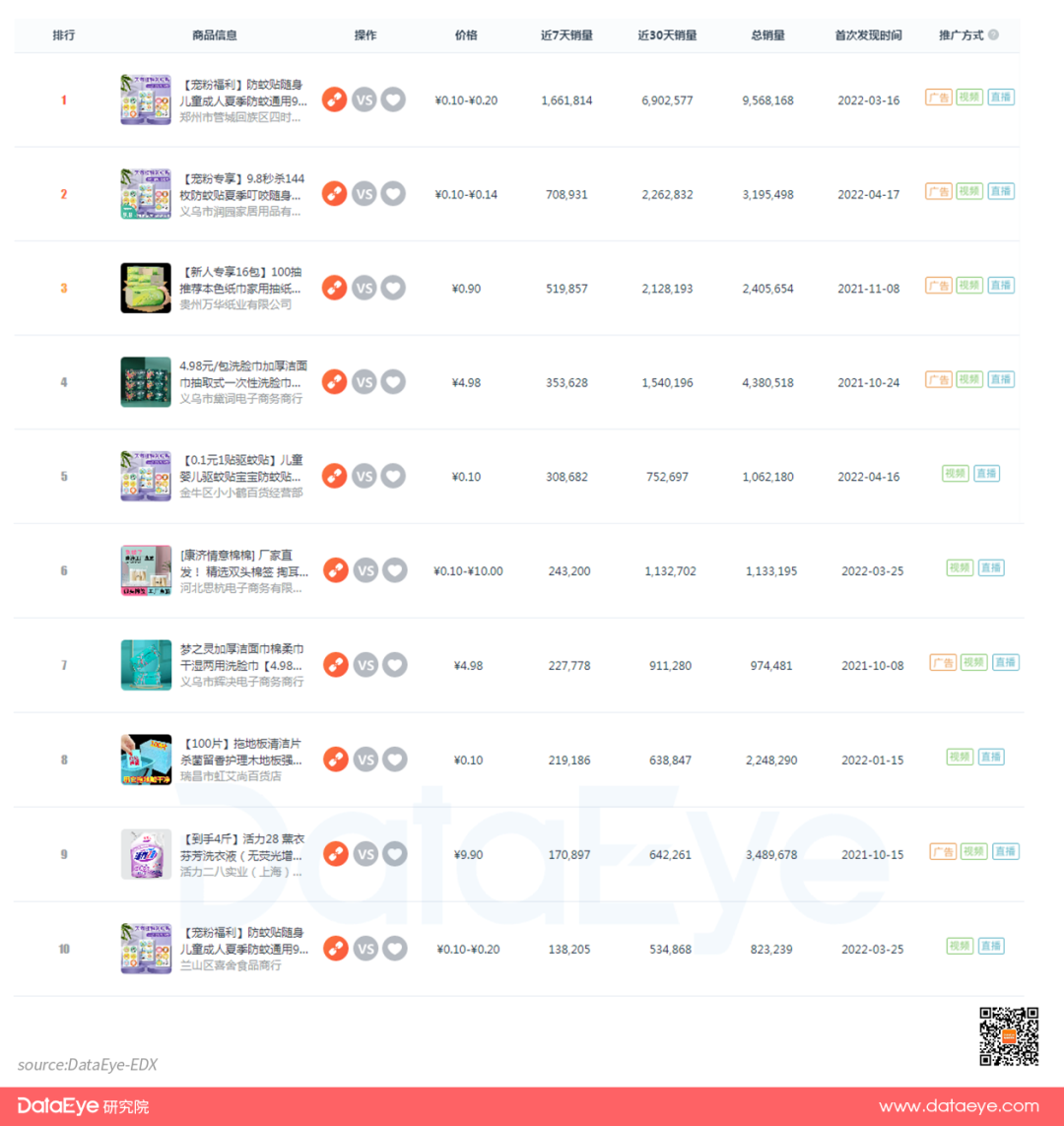The image size is (1064, 1126).
Task: Click the 总销量 column header
Action: click(x=767, y=35)
